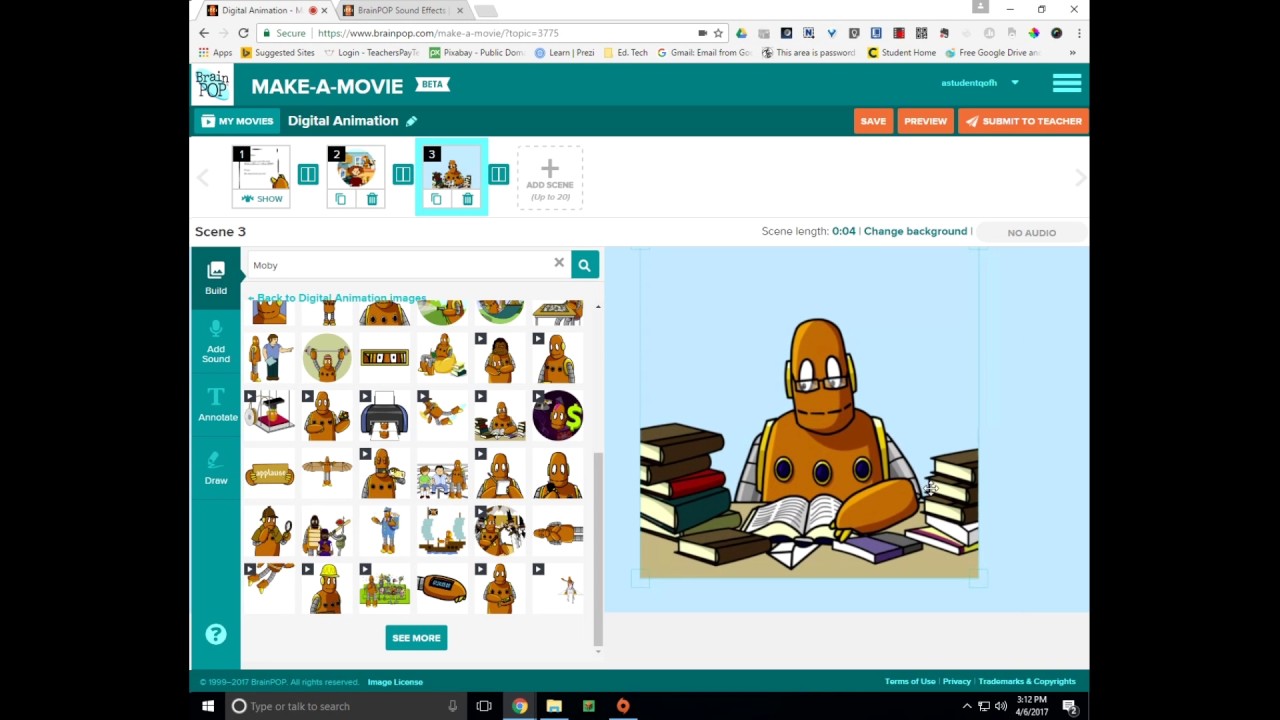
Task: Open the Annotate text tool
Action: click(x=216, y=405)
